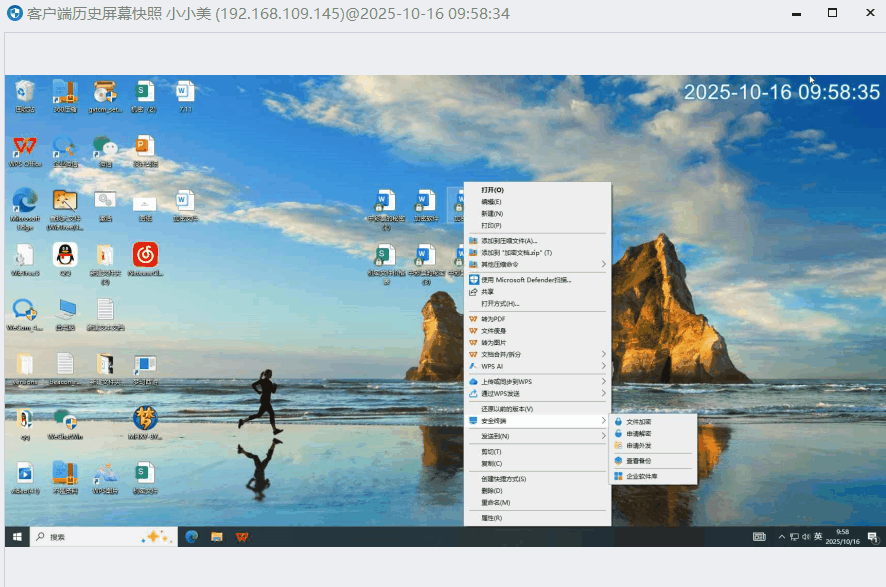This screenshot has width=886, height=587.
Task: Expand the 安全终端 submenu entry
Action: click(537, 421)
